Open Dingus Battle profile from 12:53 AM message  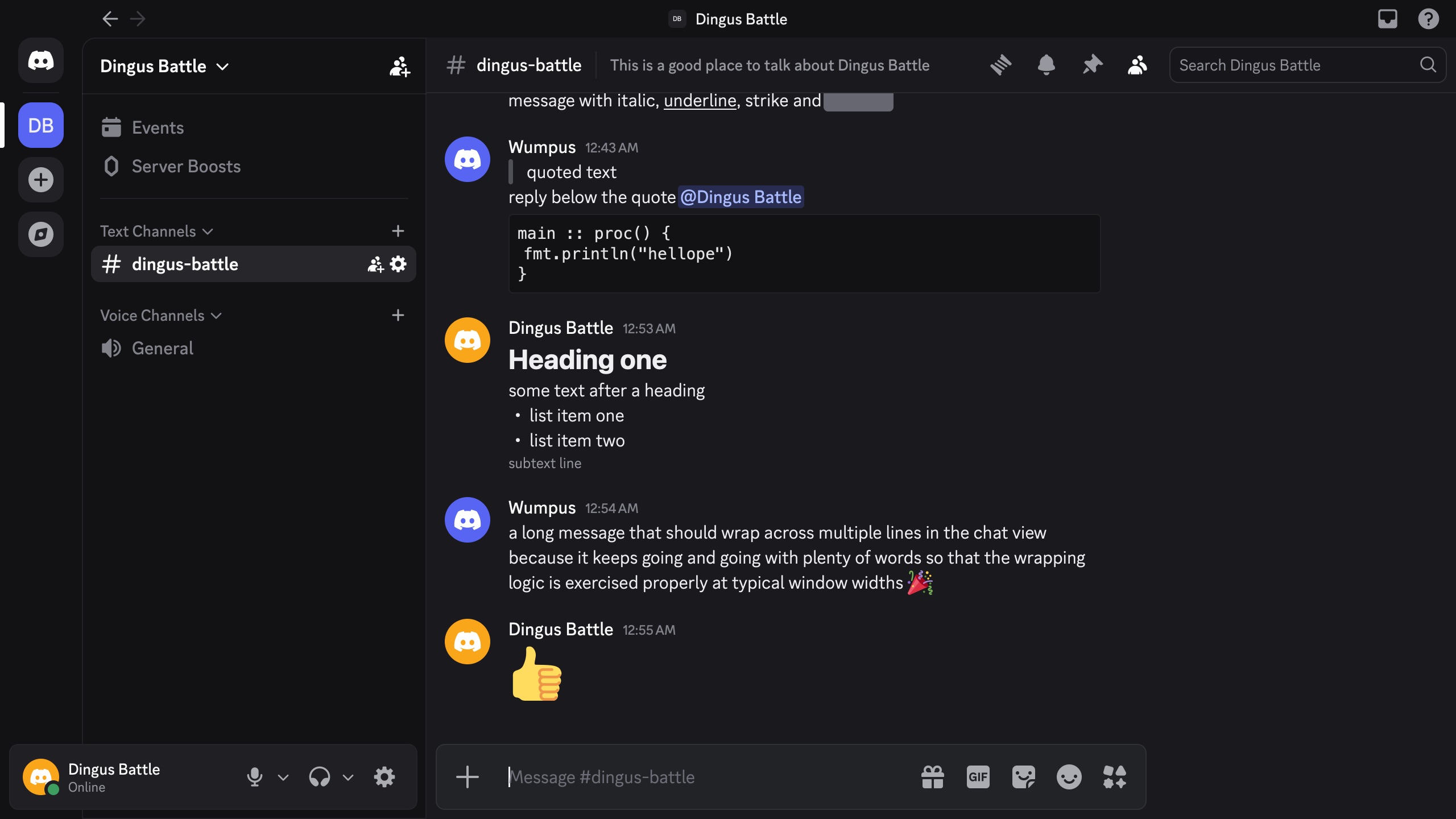pyautogui.click(x=561, y=328)
